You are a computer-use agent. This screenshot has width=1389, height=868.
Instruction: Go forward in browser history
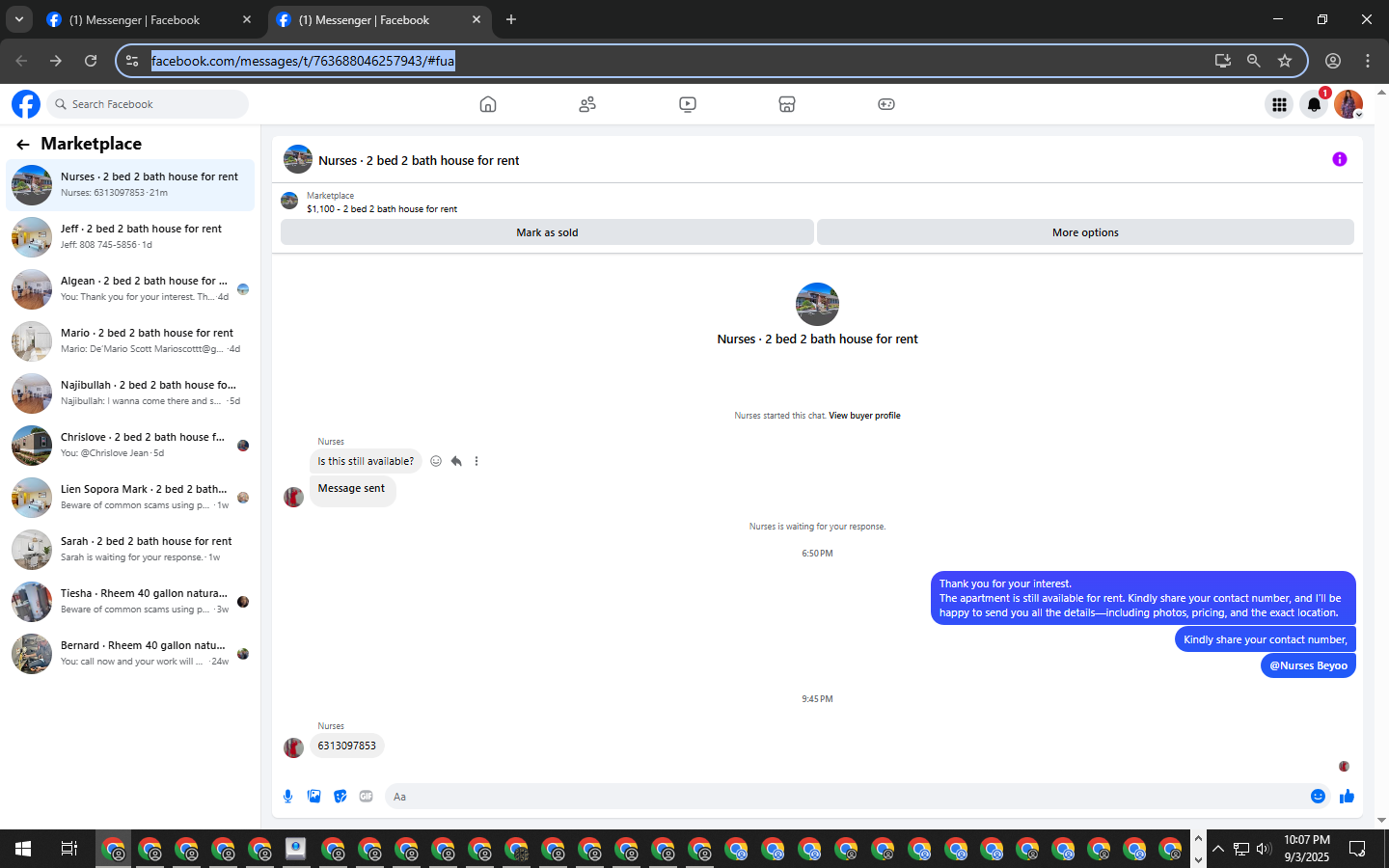click(x=56, y=61)
